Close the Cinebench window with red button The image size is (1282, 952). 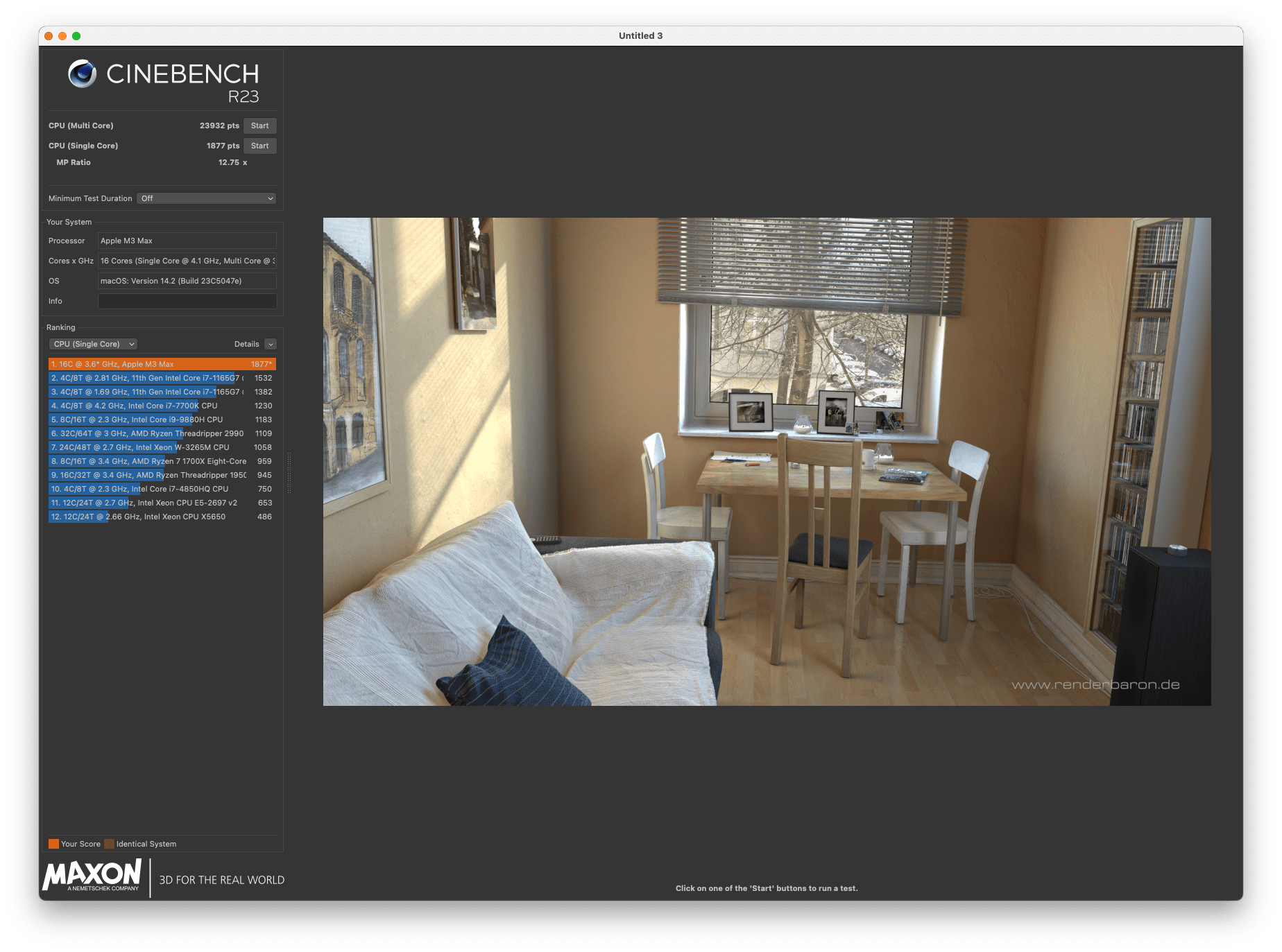(x=49, y=36)
